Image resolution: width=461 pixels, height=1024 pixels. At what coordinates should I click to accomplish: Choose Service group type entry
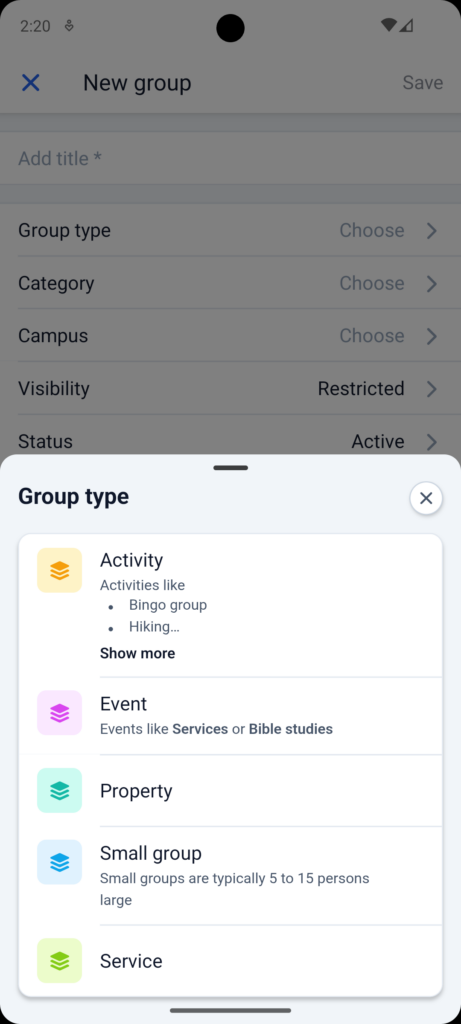click(x=230, y=961)
